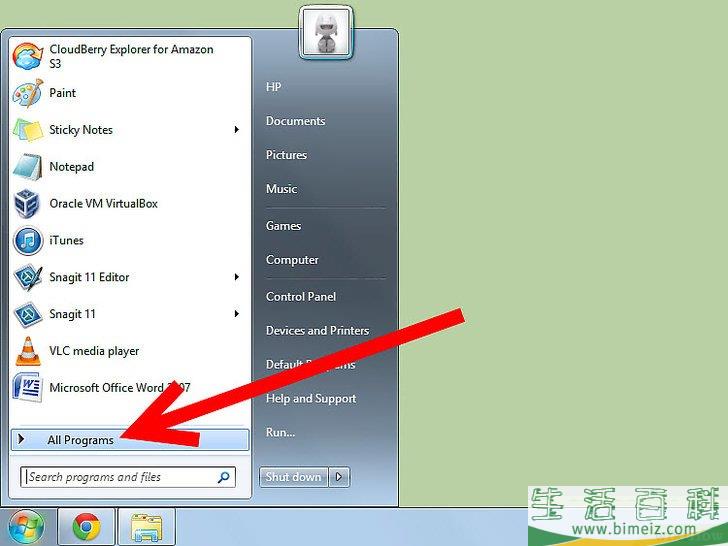
Task: Launch Microsoft Office Word 2007 icon
Action: click(28, 387)
